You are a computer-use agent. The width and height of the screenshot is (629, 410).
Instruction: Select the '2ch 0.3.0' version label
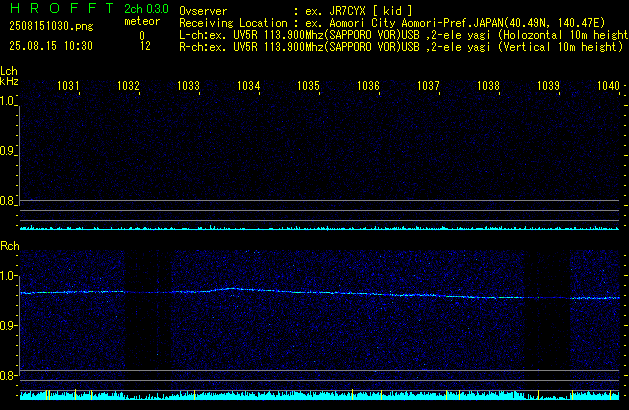click(x=146, y=9)
